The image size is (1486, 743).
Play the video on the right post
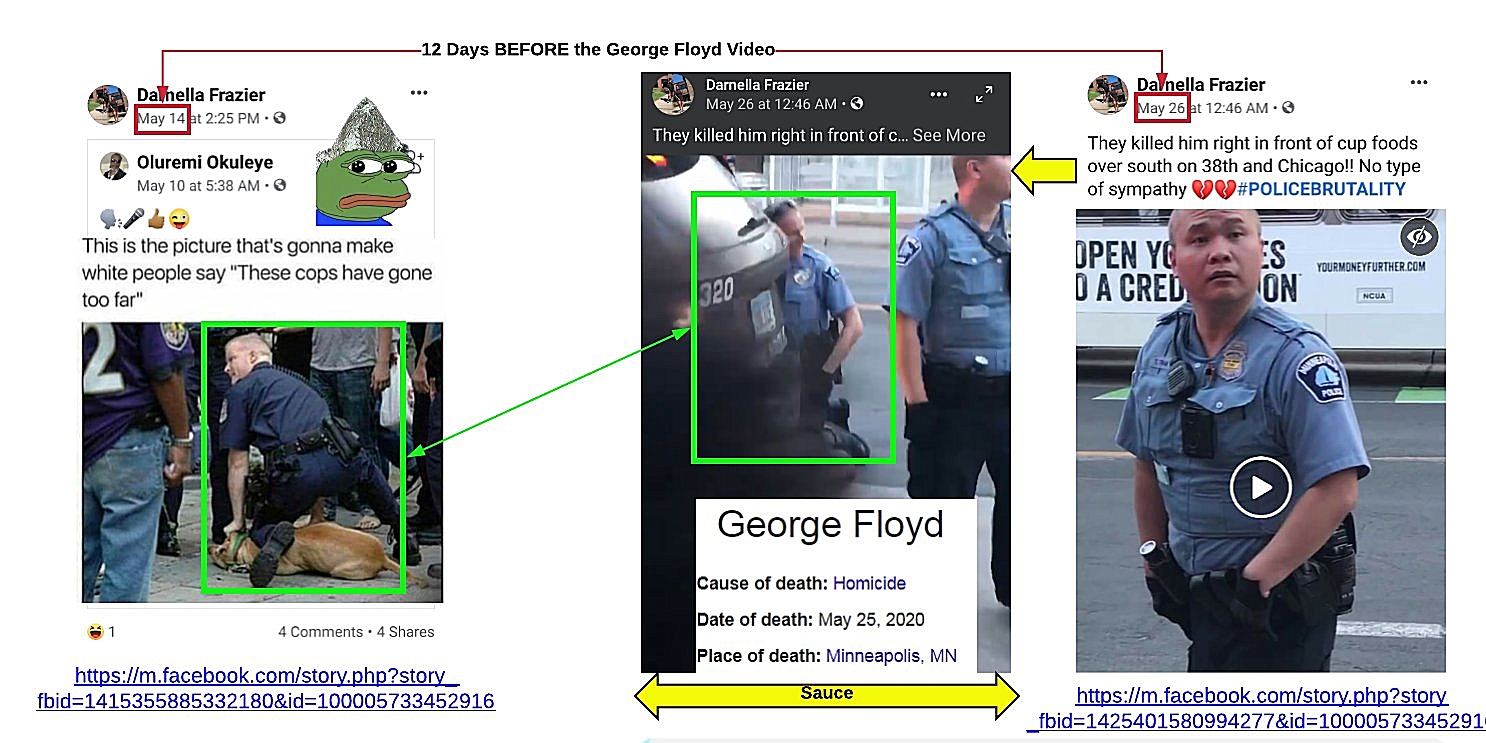point(1260,487)
